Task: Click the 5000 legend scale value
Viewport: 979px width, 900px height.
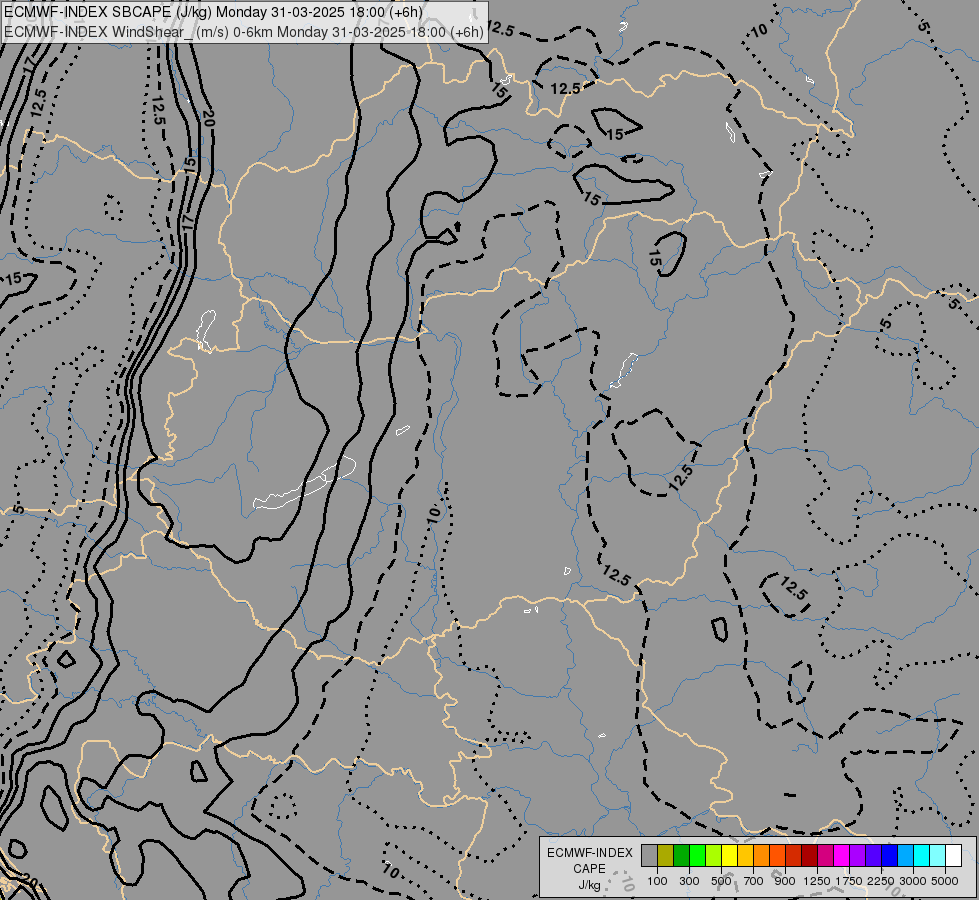Action: pyautogui.click(x=945, y=881)
